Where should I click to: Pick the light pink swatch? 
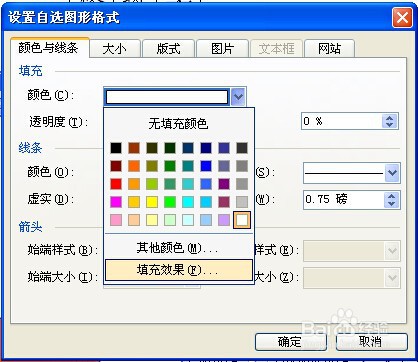coord(116,220)
